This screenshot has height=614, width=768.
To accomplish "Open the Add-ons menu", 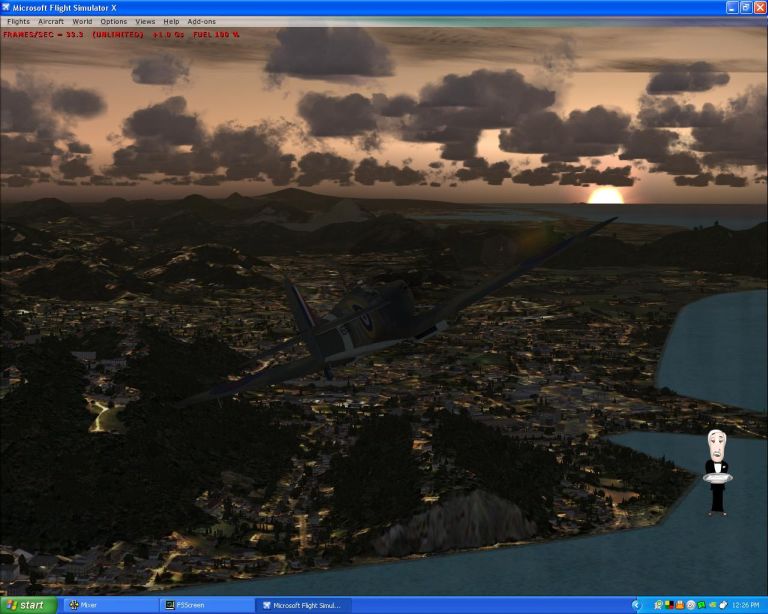I will click(201, 22).
